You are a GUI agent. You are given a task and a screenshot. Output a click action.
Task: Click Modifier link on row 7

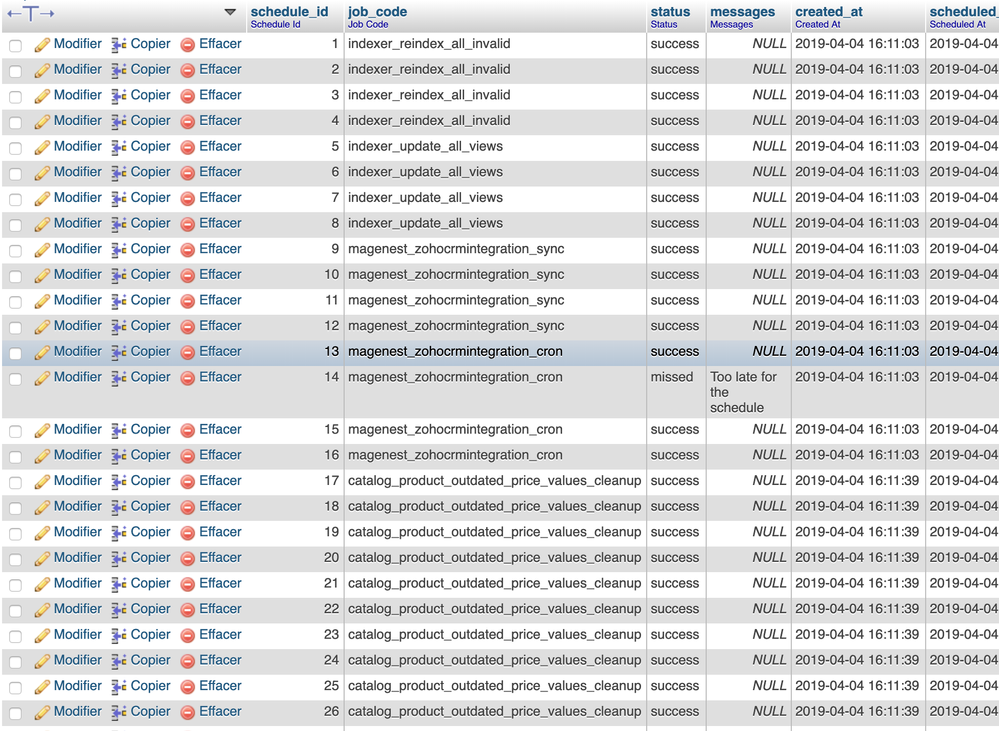pos(78,198)
